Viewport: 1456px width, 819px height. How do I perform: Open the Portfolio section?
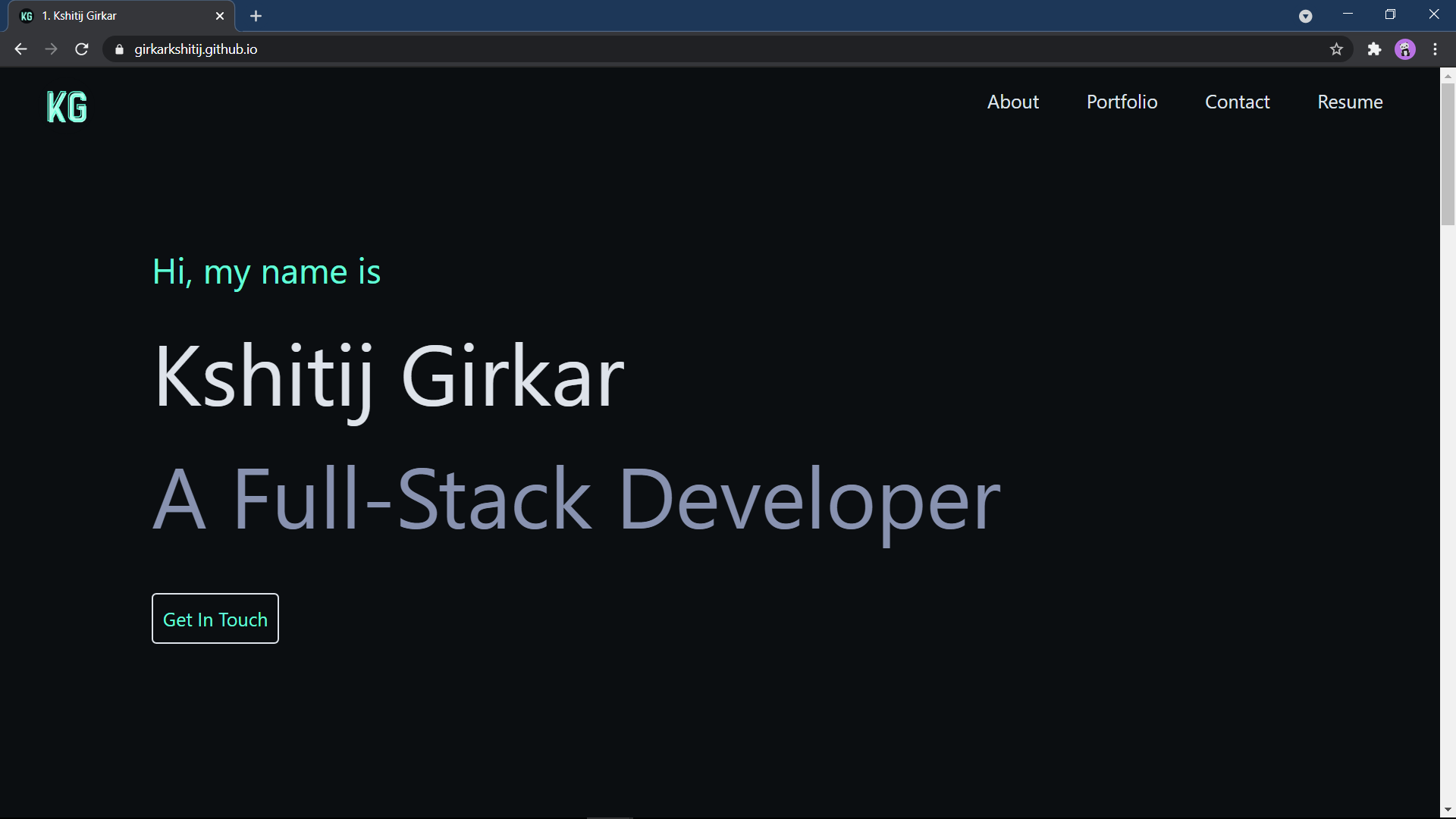pos(1122,101)
